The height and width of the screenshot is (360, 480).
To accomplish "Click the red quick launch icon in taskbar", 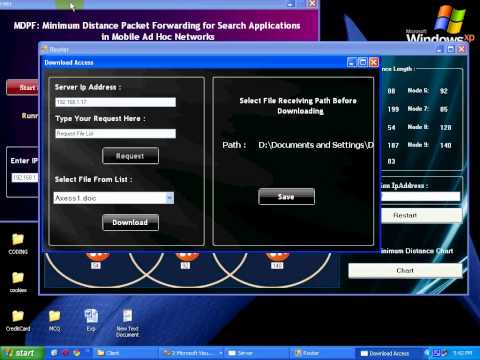I will click(x=65, y=353).
